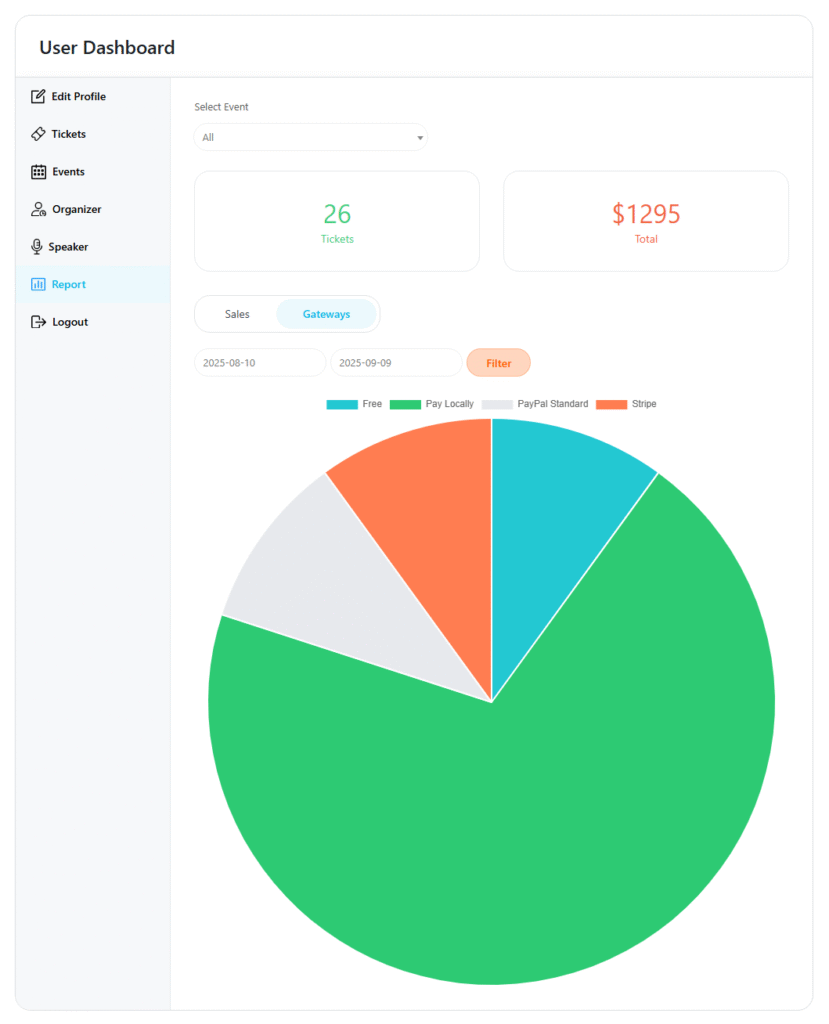Expand the All events combo box arrow
This screenshot has height=1024, width=829.
click(419, 137)
